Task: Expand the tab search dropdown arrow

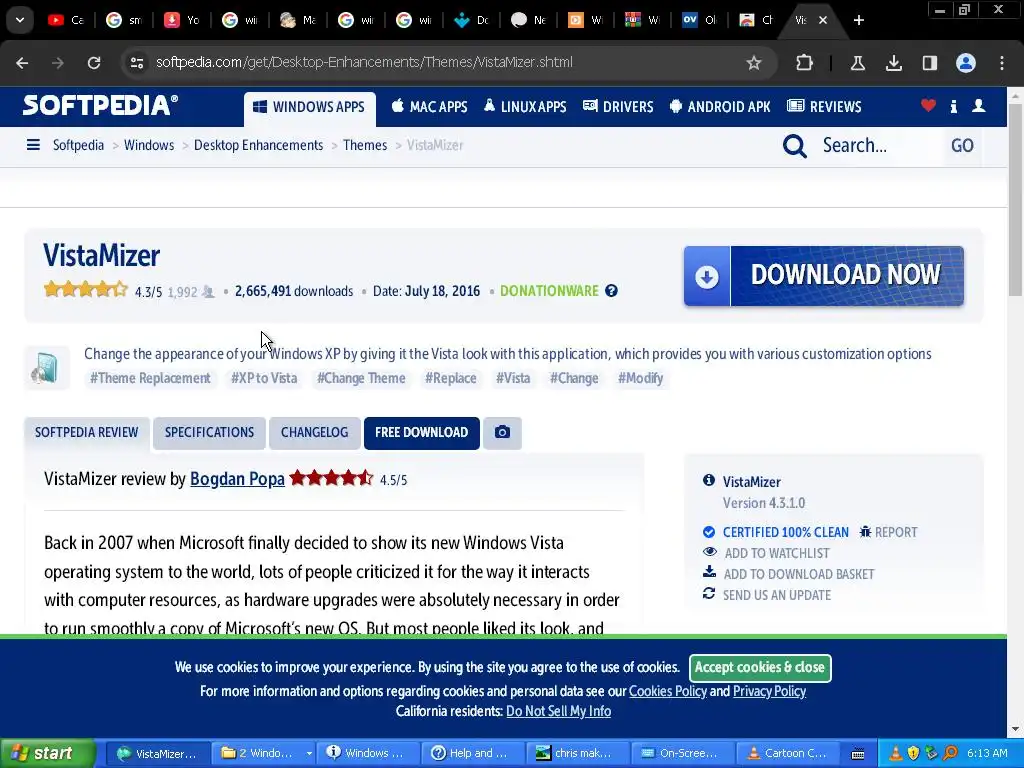Action: pyautogui.click(x=20, y=20)
